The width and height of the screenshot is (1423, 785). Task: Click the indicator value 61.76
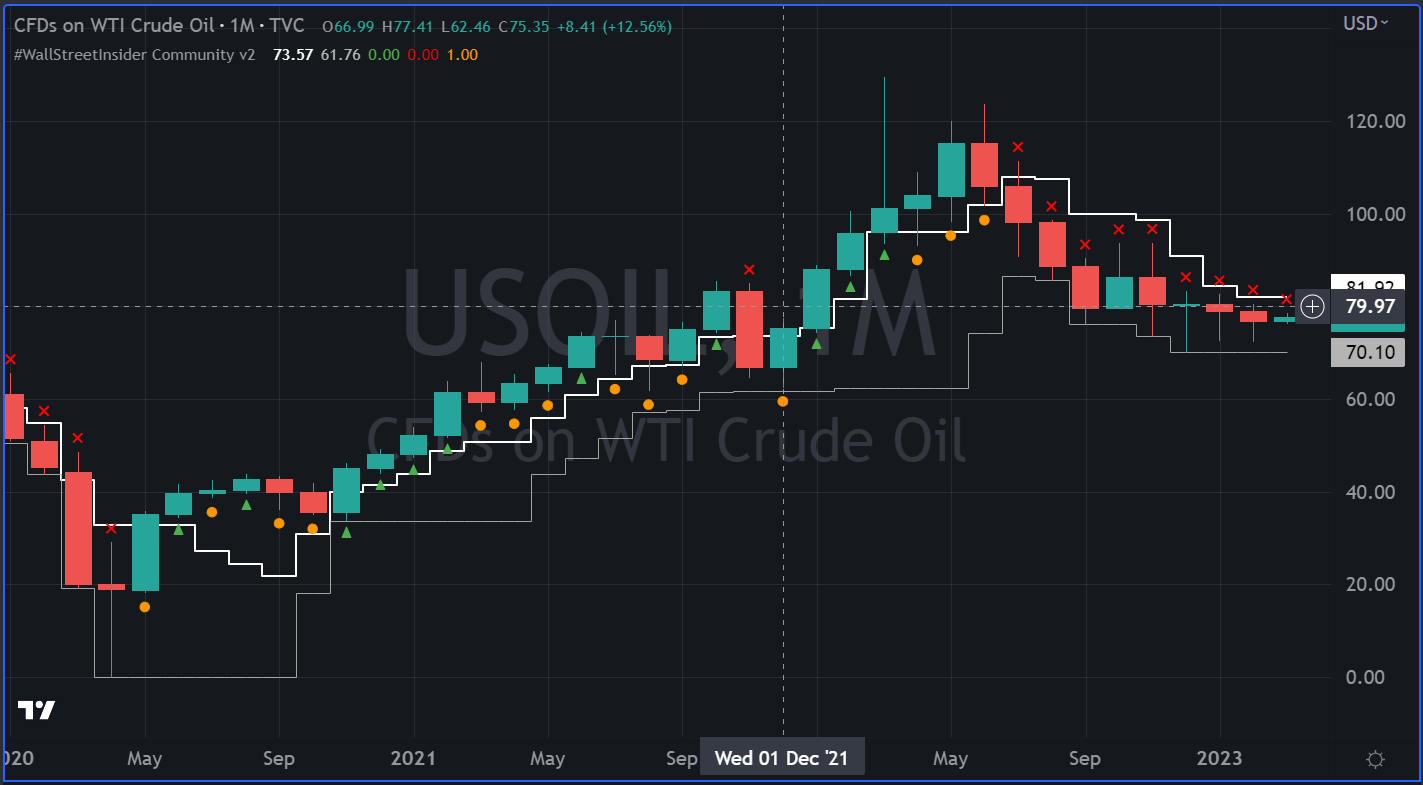click(340, 54)
